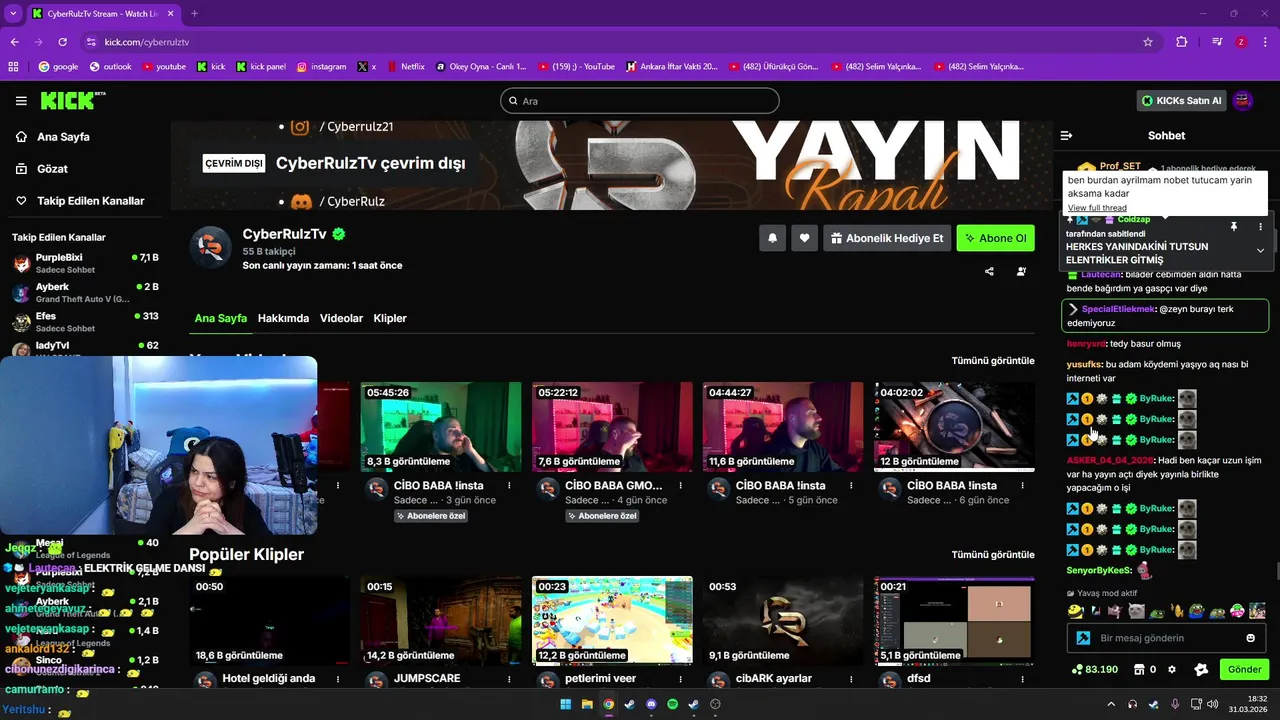Open the youtube bookmark
This screenshot has width=1280, height=720.
(164, 67)
